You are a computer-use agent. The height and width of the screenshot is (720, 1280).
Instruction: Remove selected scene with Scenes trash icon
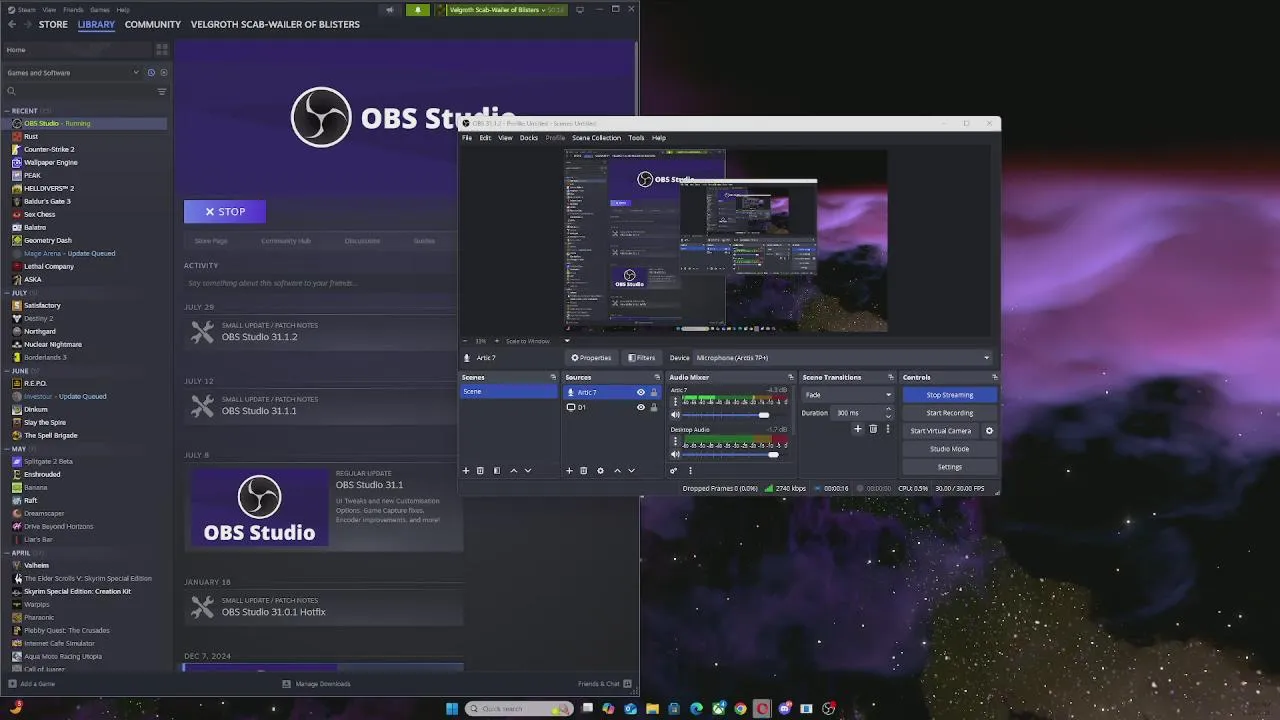(x=480, y=471)
